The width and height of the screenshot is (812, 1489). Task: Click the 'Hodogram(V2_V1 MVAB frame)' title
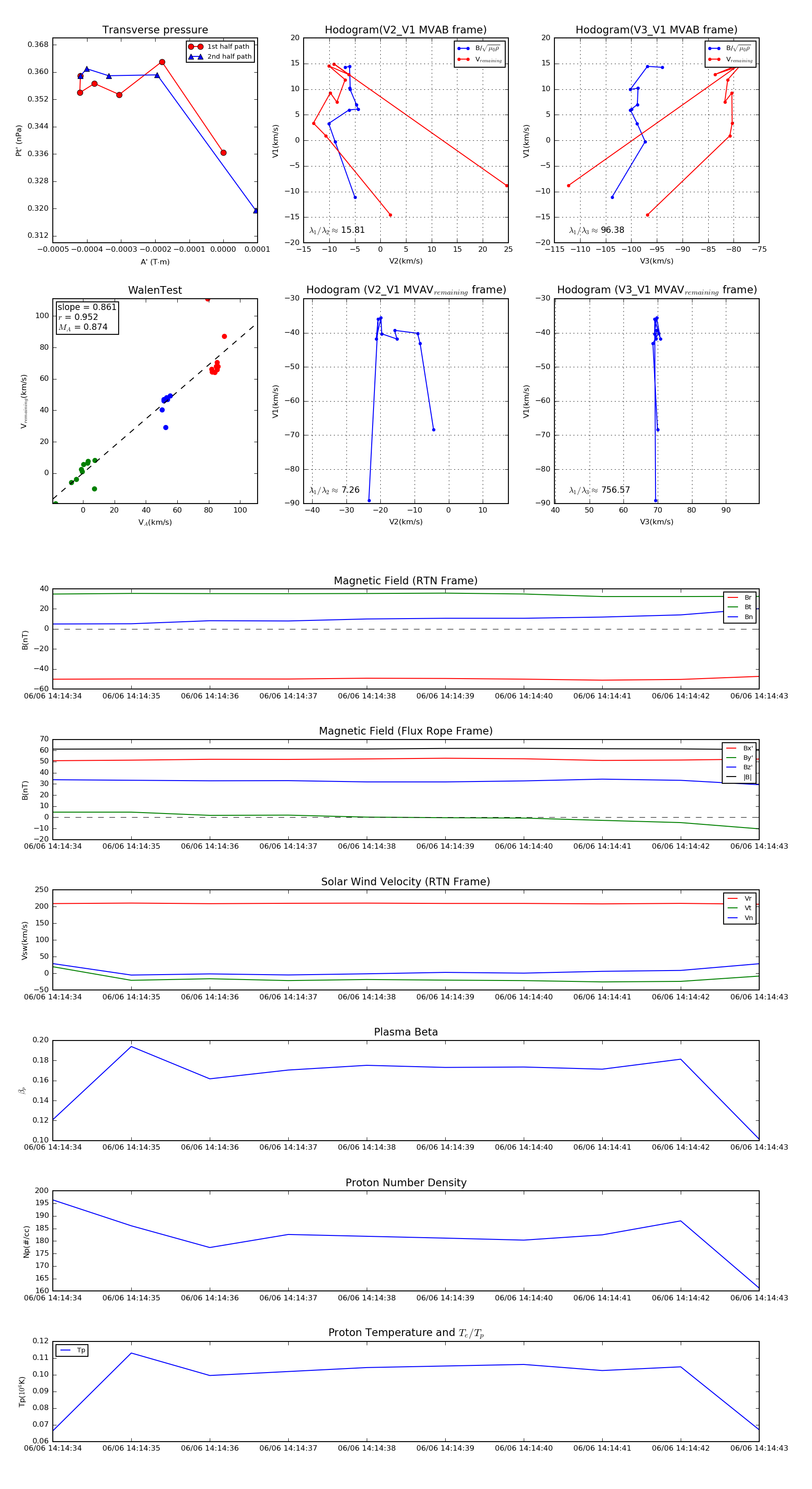pos(406,29)
